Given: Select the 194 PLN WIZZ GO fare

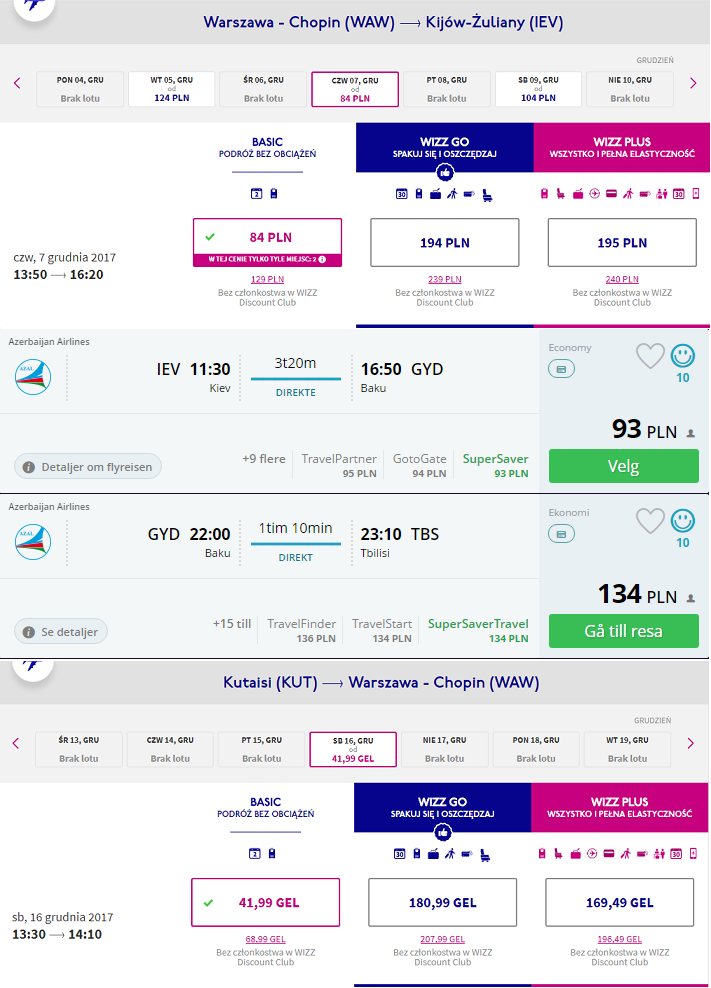Looking at the screenshot, I should pyautogui.click(x=445, y=243).
